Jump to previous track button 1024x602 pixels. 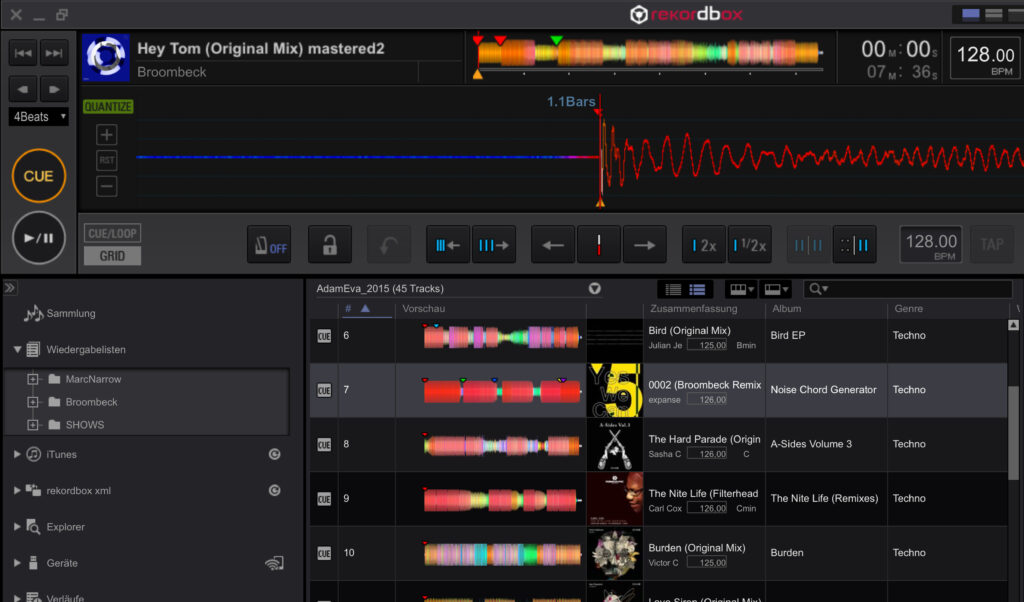[24, 53]
